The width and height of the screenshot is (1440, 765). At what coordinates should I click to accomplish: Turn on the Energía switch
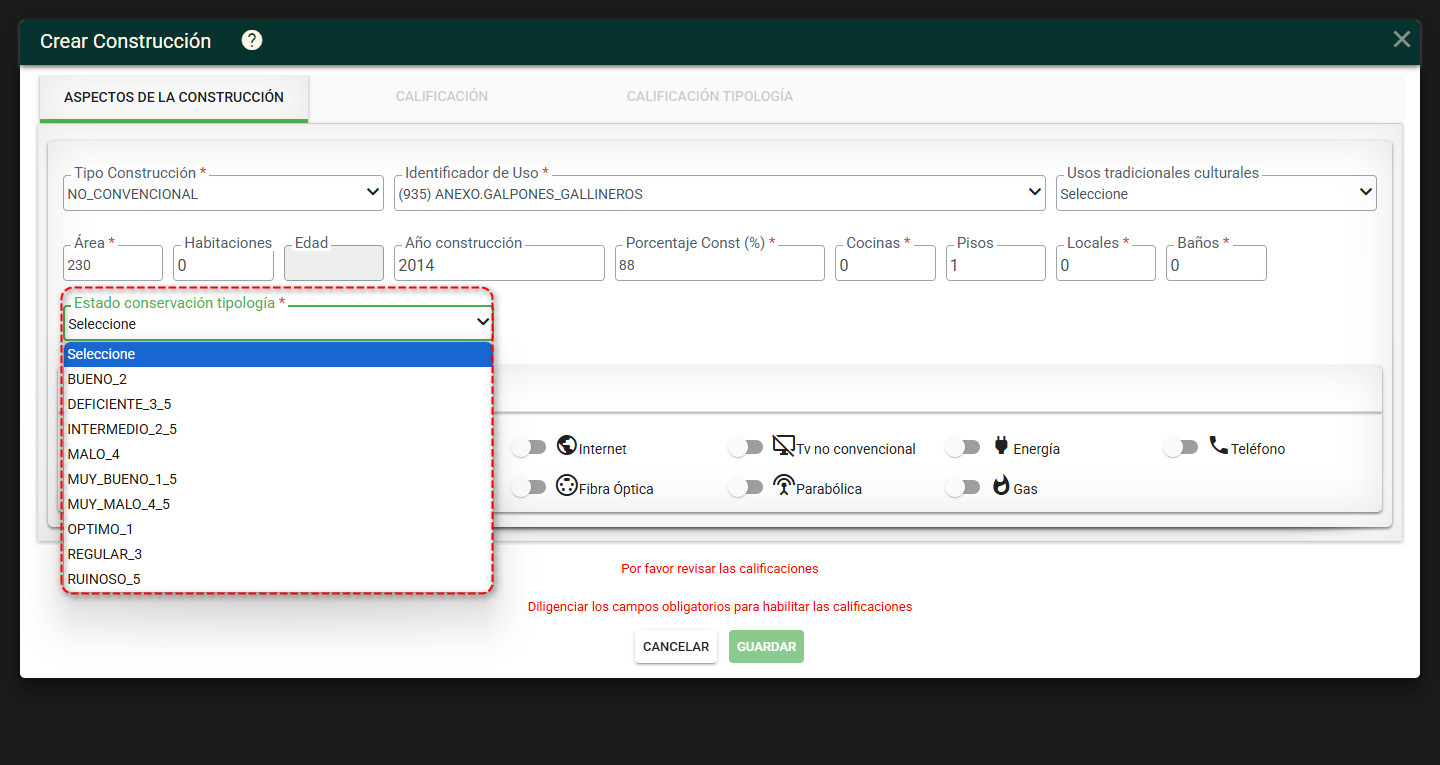pyautogui.click(x=963, y=448)
